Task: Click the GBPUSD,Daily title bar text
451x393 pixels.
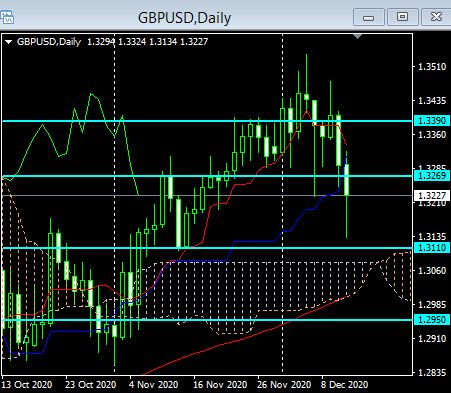Action: (x=184, y=18)
